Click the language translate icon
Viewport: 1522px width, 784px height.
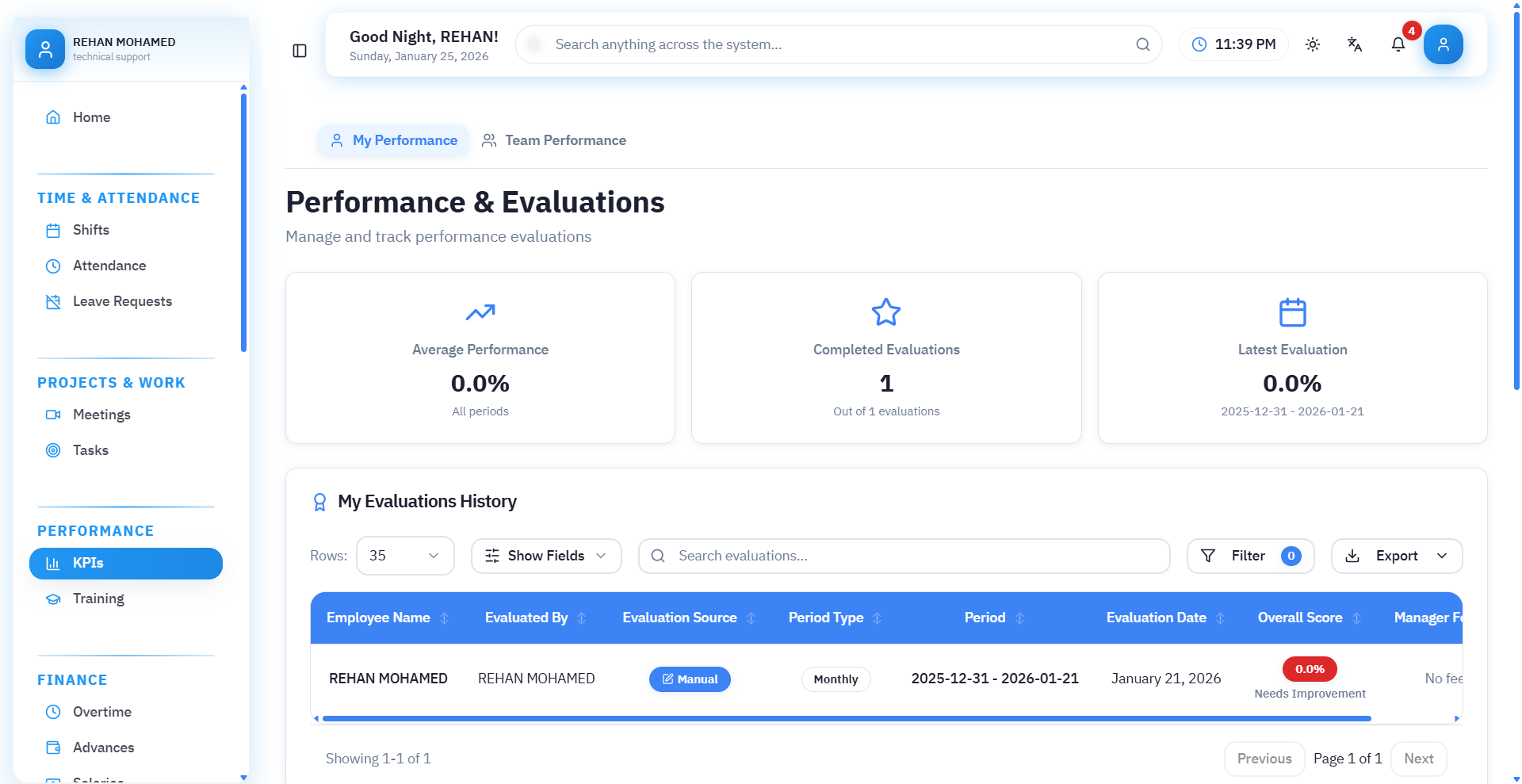[x=1355, y=44]
